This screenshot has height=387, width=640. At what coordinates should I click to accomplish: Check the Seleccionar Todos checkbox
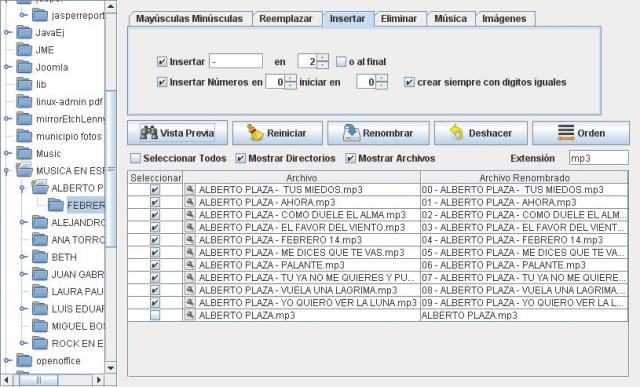point(136,158)
